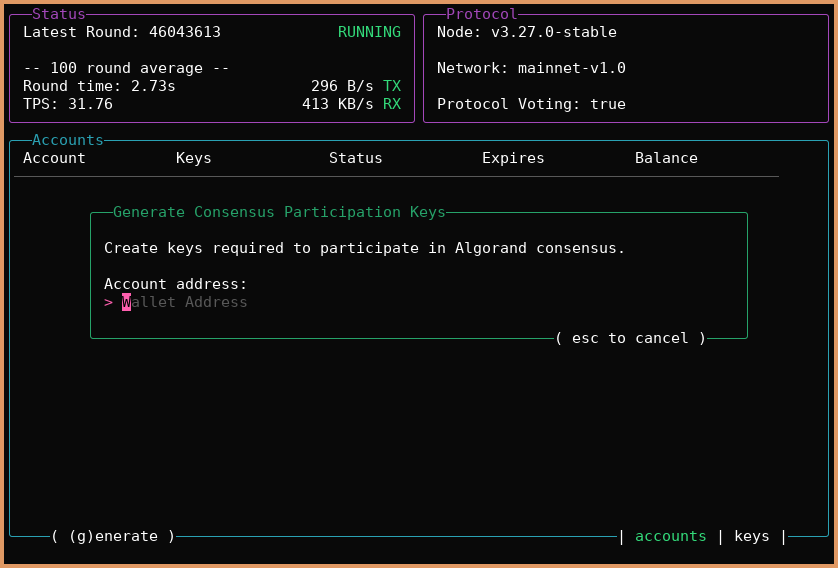The image size is (838, 568).
Task: Select the accounts tab
Action: pos(670,536)
